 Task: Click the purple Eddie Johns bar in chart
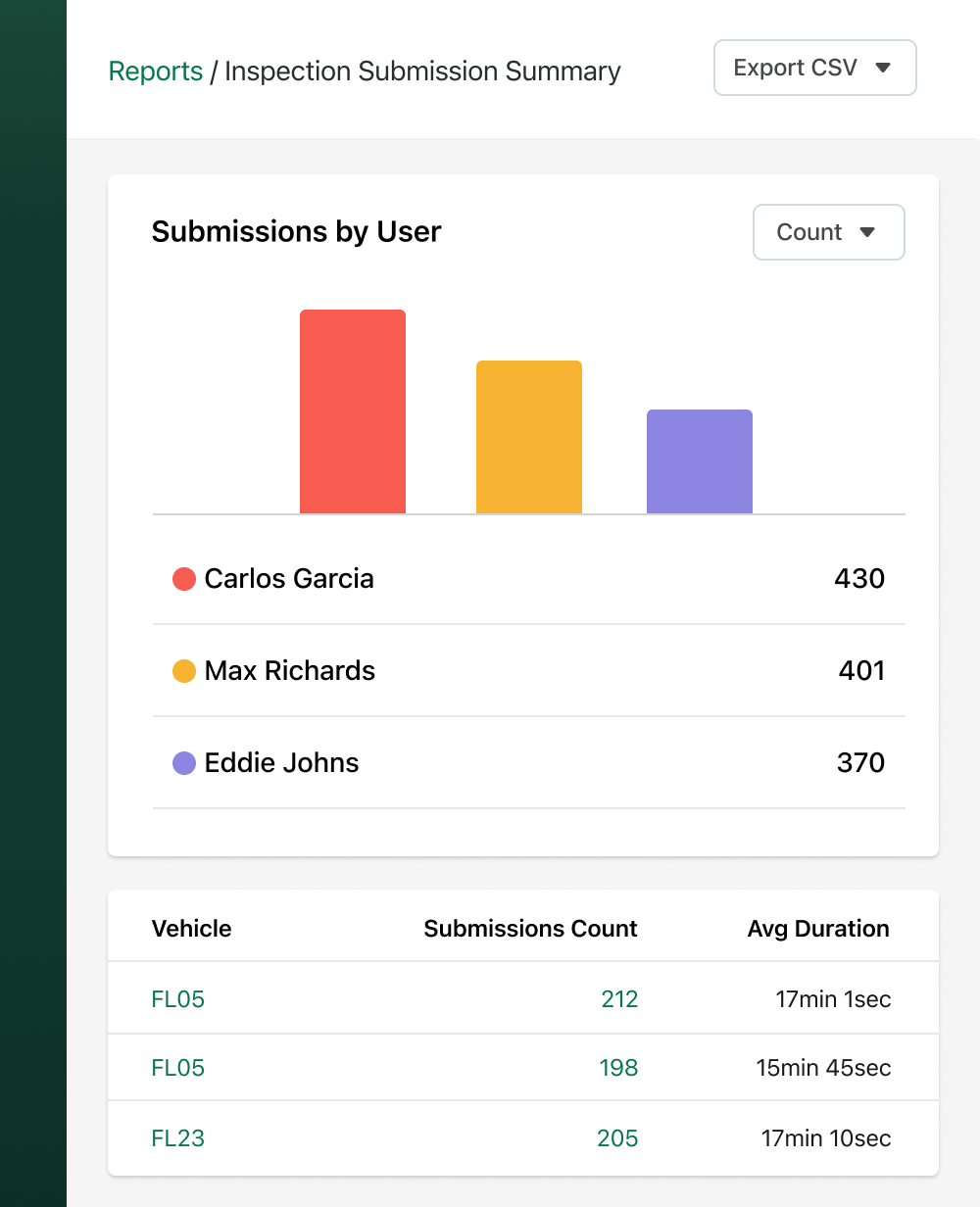700,461
